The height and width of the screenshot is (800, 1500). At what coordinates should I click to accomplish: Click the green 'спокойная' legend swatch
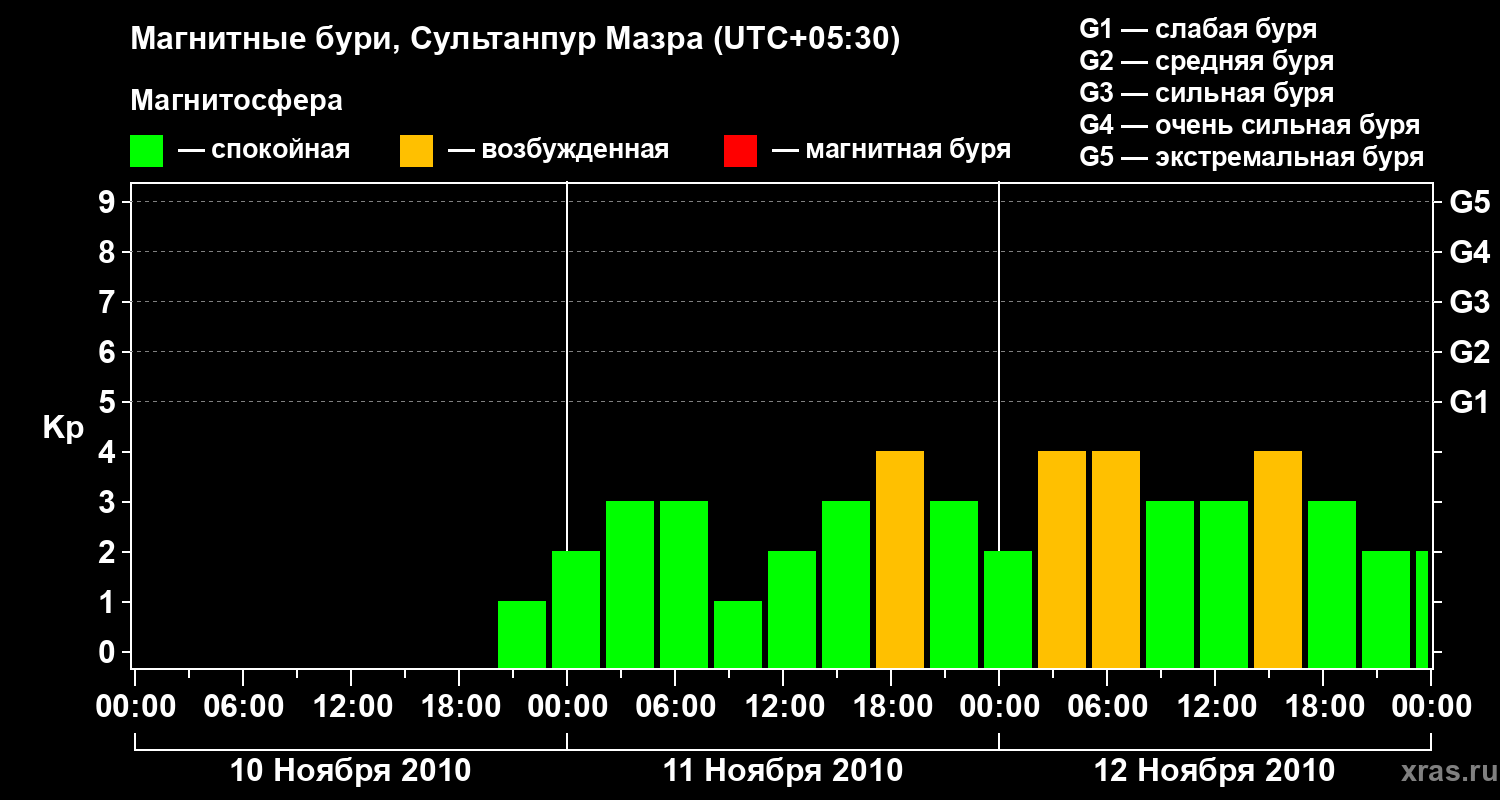[146, 151]
